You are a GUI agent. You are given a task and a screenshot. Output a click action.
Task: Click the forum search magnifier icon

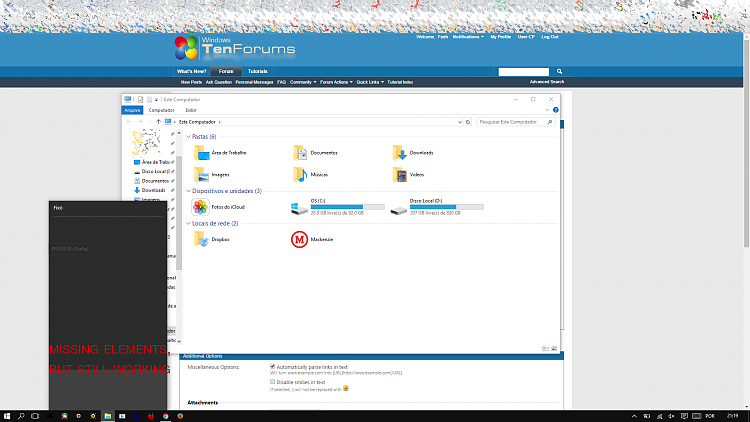click(x=559, y=71)
